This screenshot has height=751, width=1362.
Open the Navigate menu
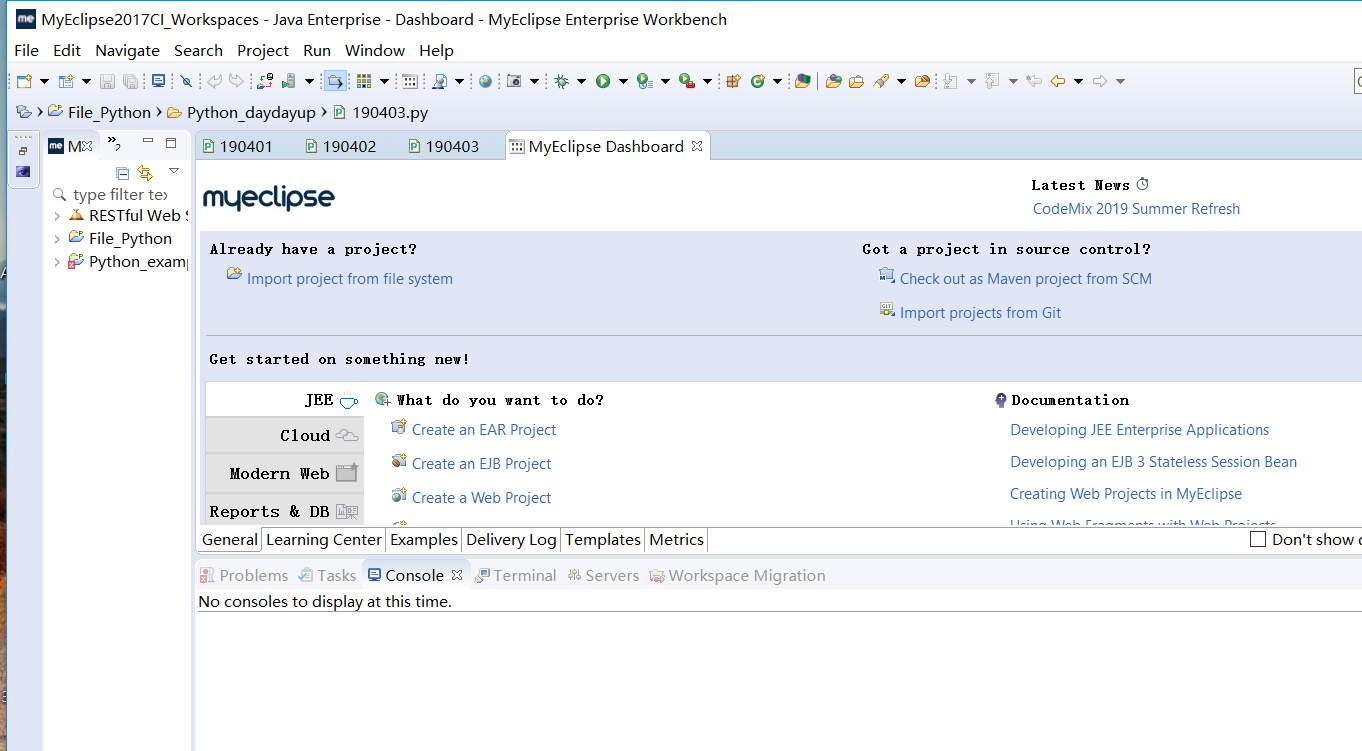127,50
